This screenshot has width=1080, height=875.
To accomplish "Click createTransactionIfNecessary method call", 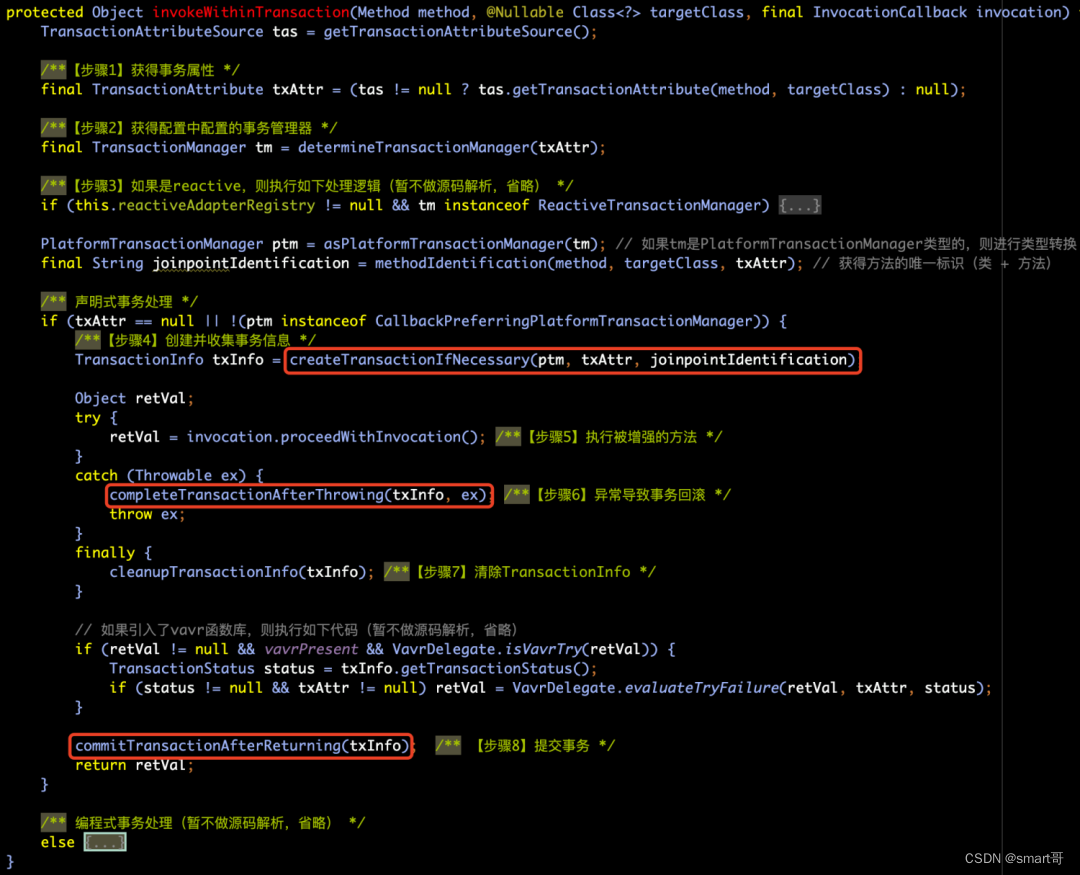I will [572, 360].
